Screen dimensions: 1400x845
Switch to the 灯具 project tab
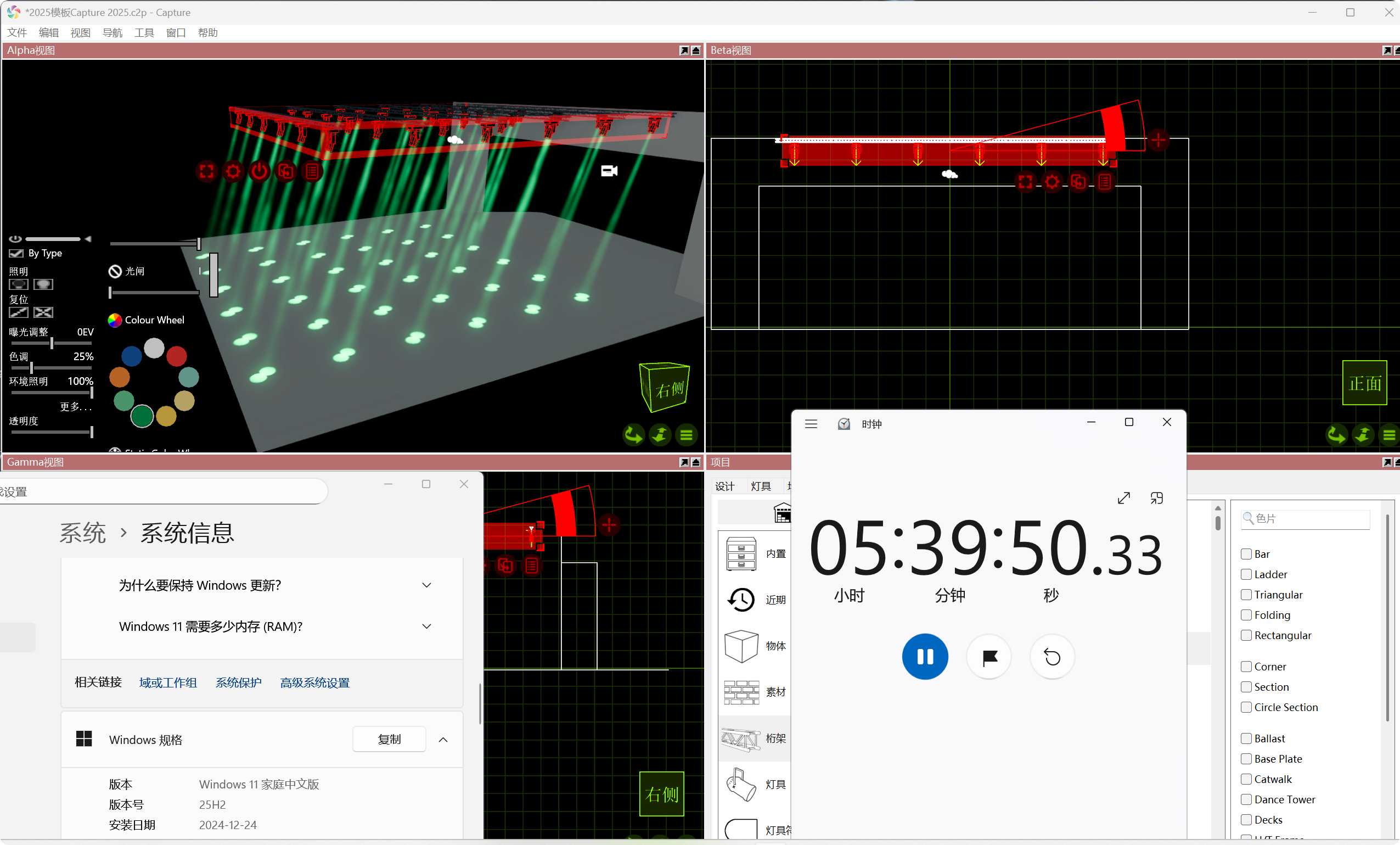click(760, 486)
